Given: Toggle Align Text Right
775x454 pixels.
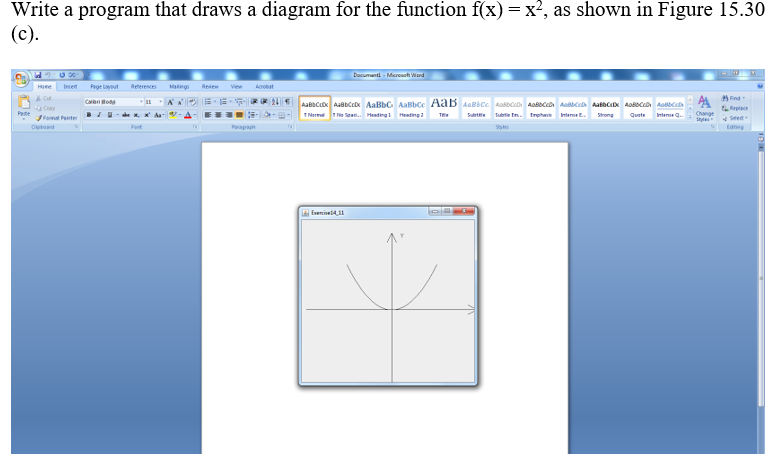Looking at the screenshot, I should (x=228, y=115).
